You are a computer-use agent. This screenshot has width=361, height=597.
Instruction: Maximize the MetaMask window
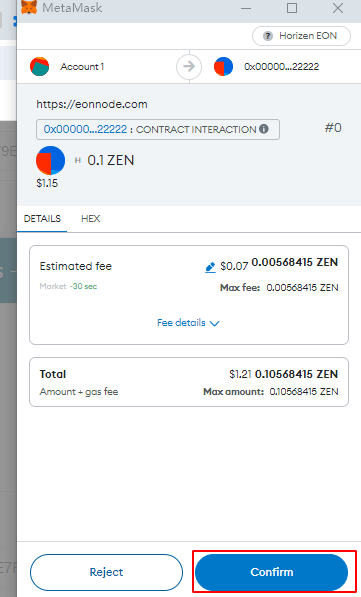[x=292, y=8]
